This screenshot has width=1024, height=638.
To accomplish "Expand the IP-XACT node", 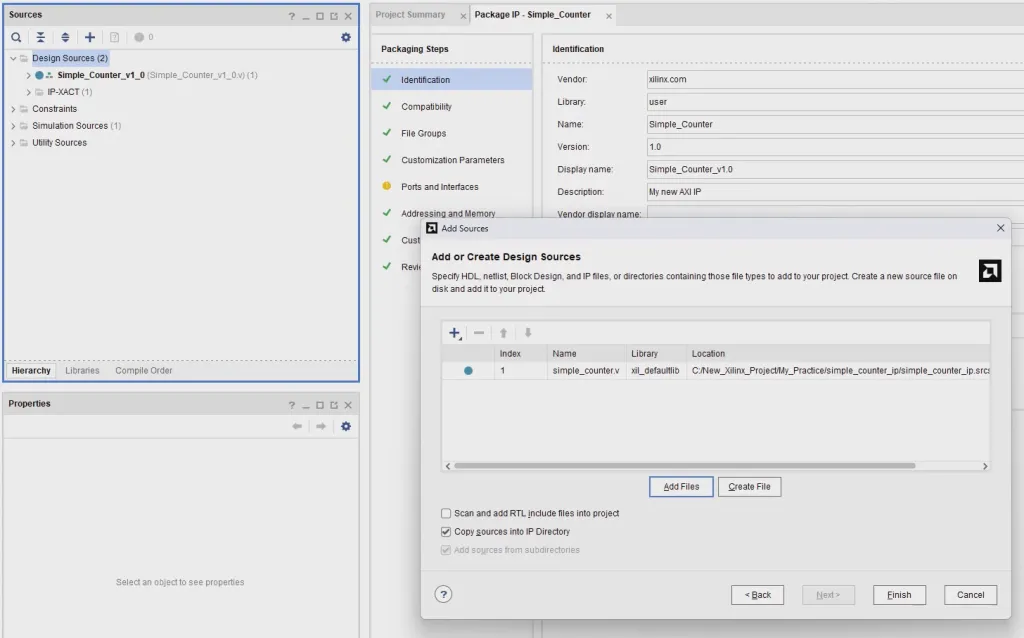I will (x=29, y=92).
